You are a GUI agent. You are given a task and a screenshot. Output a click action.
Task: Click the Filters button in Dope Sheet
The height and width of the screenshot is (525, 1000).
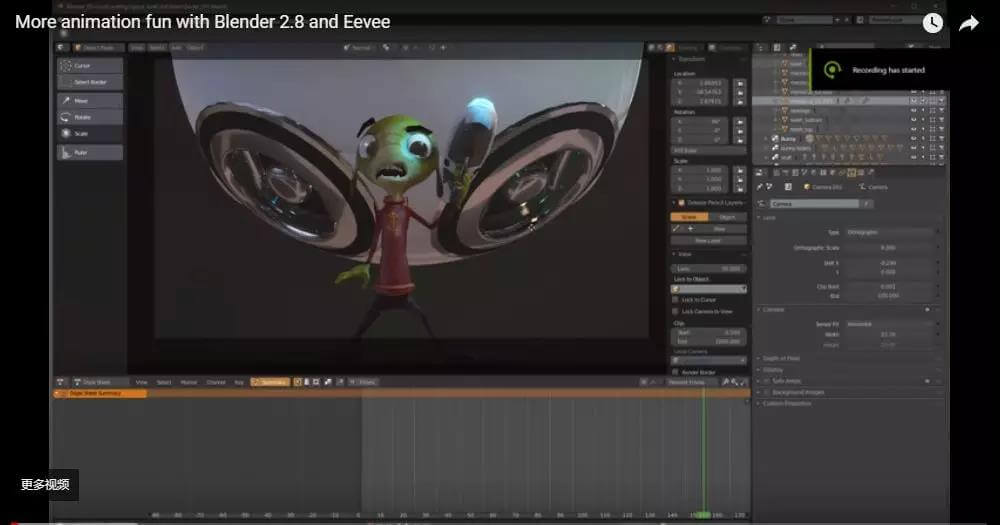(x=364, y=382)
